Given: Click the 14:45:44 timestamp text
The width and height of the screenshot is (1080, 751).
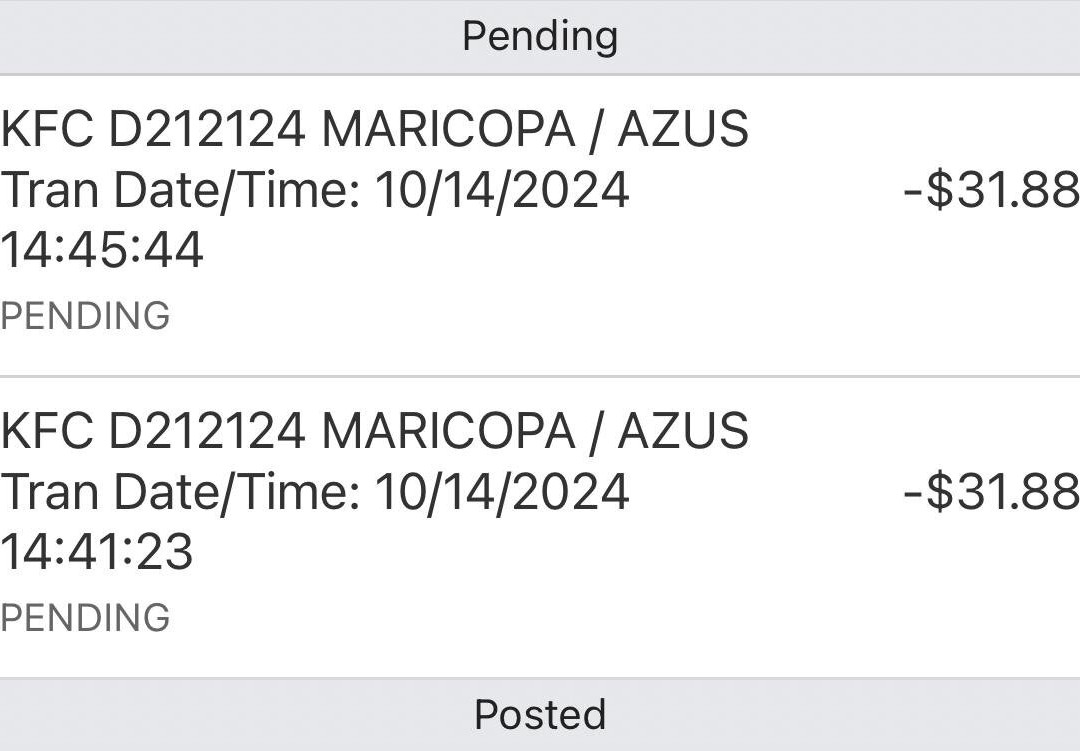Looking at the screenshot, I should pyautogui.click(x=101, y=250).
